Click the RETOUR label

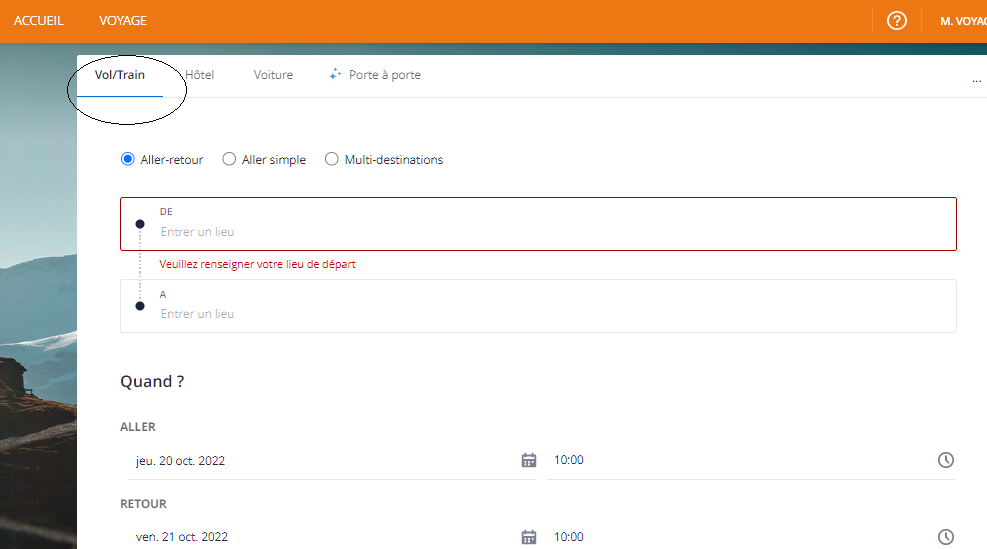pos(144,504)
